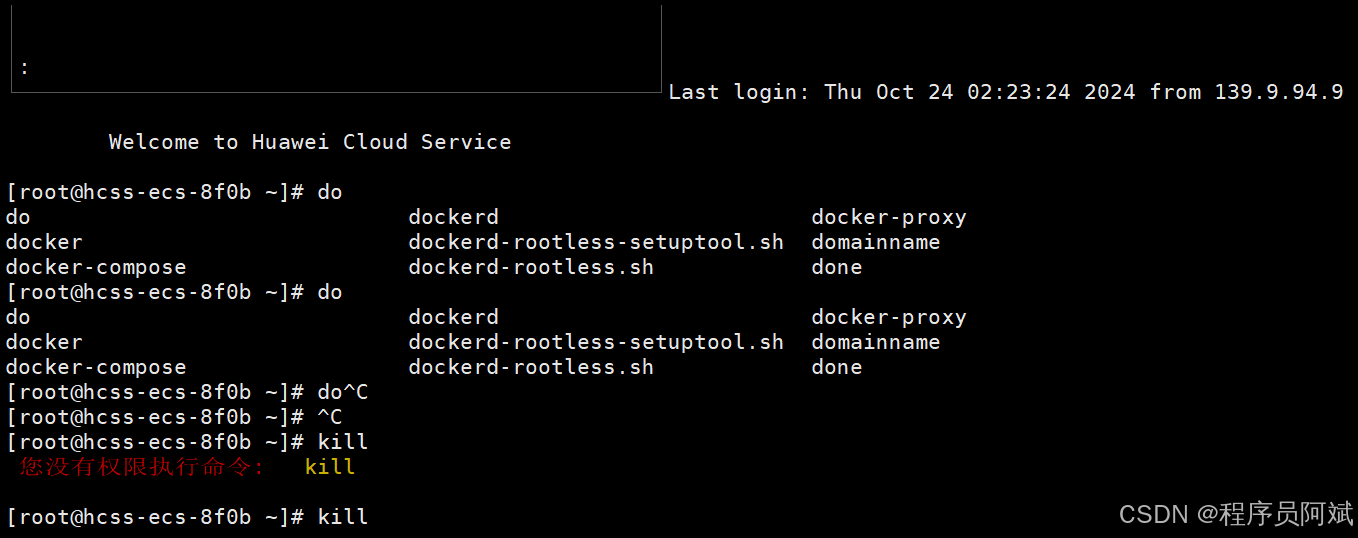
Task: Select docker-proxy in the second completion list
Action: coord(888,317)
